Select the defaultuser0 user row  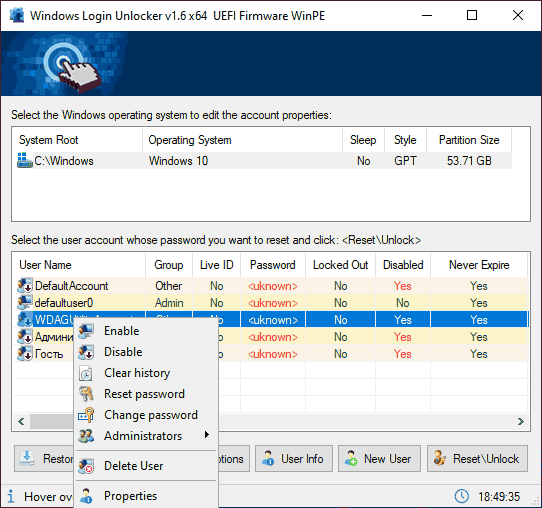[x=271, y=303]
